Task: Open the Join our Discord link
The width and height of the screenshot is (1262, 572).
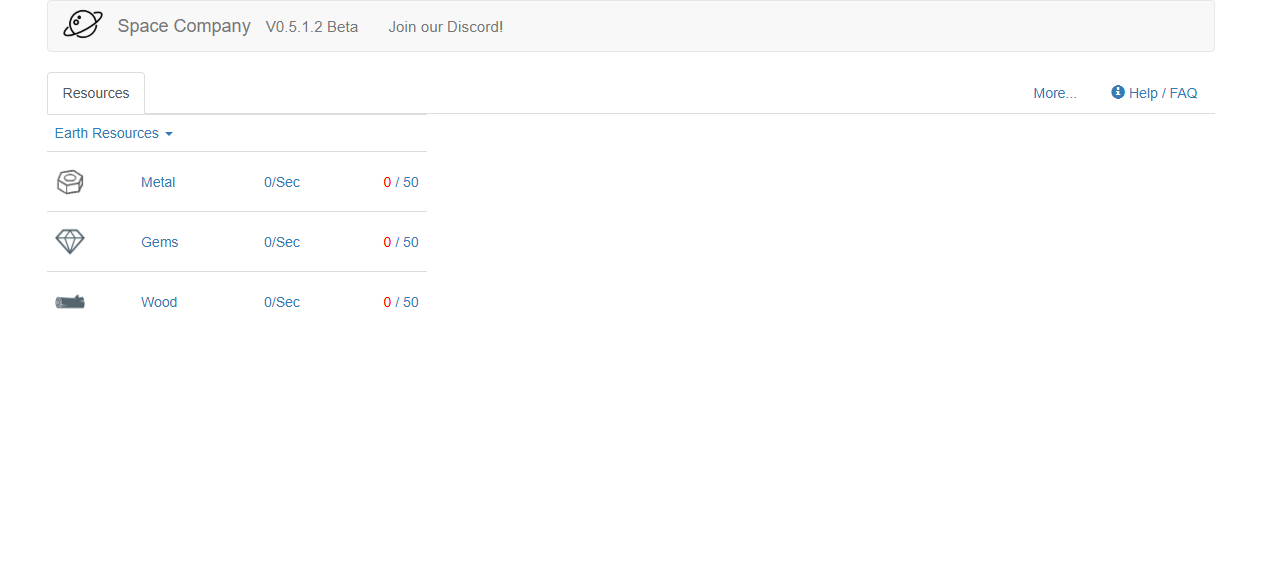Action: (x=446, y=27)
